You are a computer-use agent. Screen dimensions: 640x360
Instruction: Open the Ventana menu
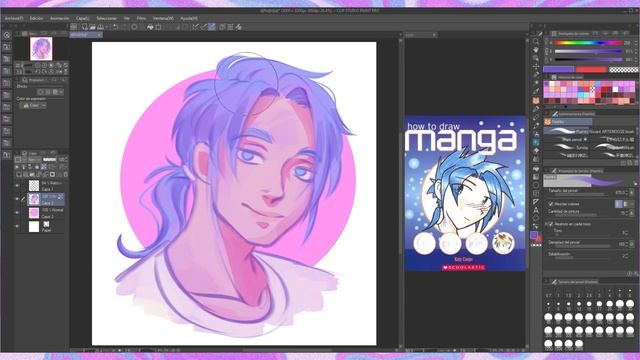click(x=163, y=18)
